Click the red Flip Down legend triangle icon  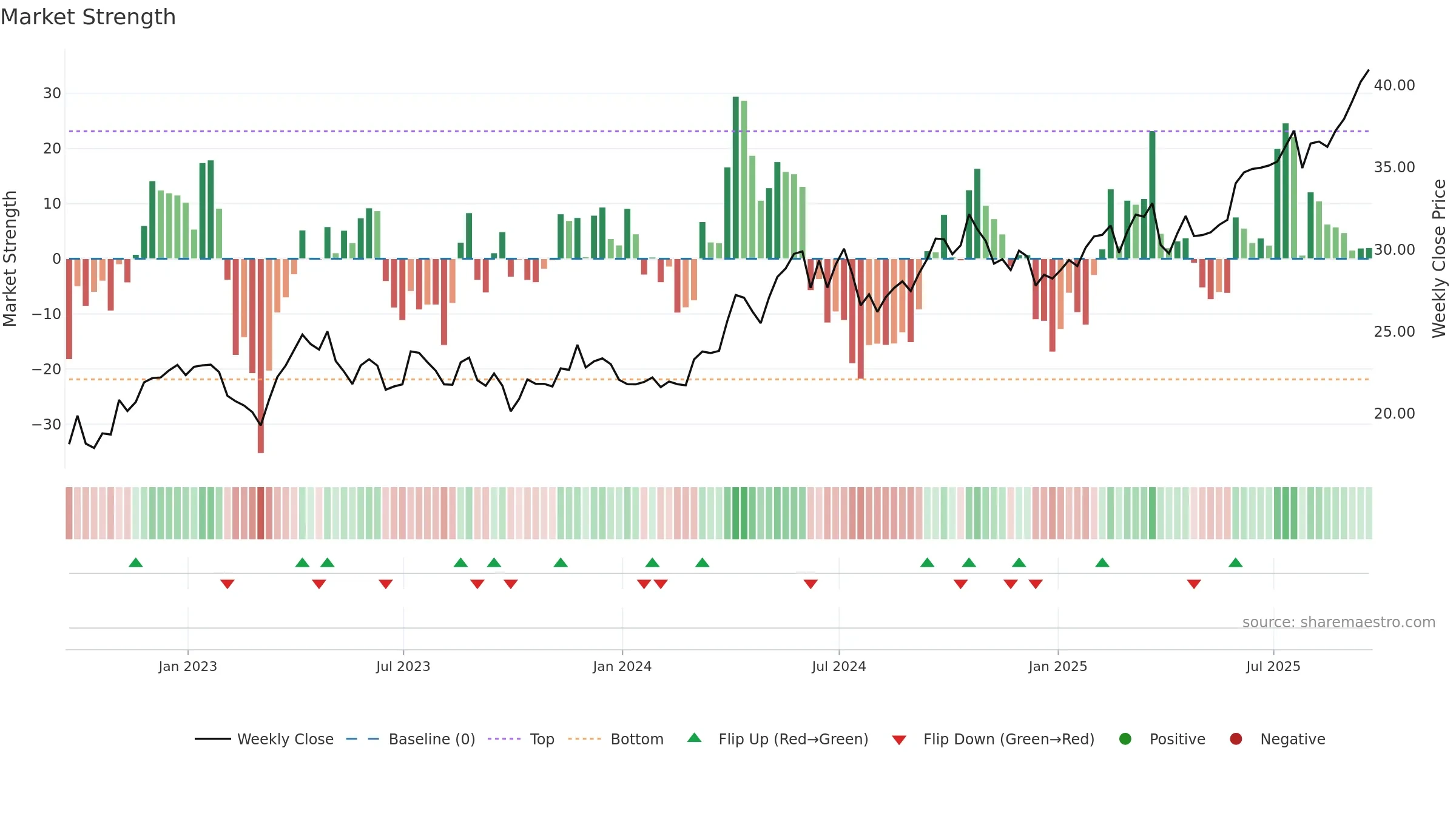pyautogui.click(x=899, y=740)
